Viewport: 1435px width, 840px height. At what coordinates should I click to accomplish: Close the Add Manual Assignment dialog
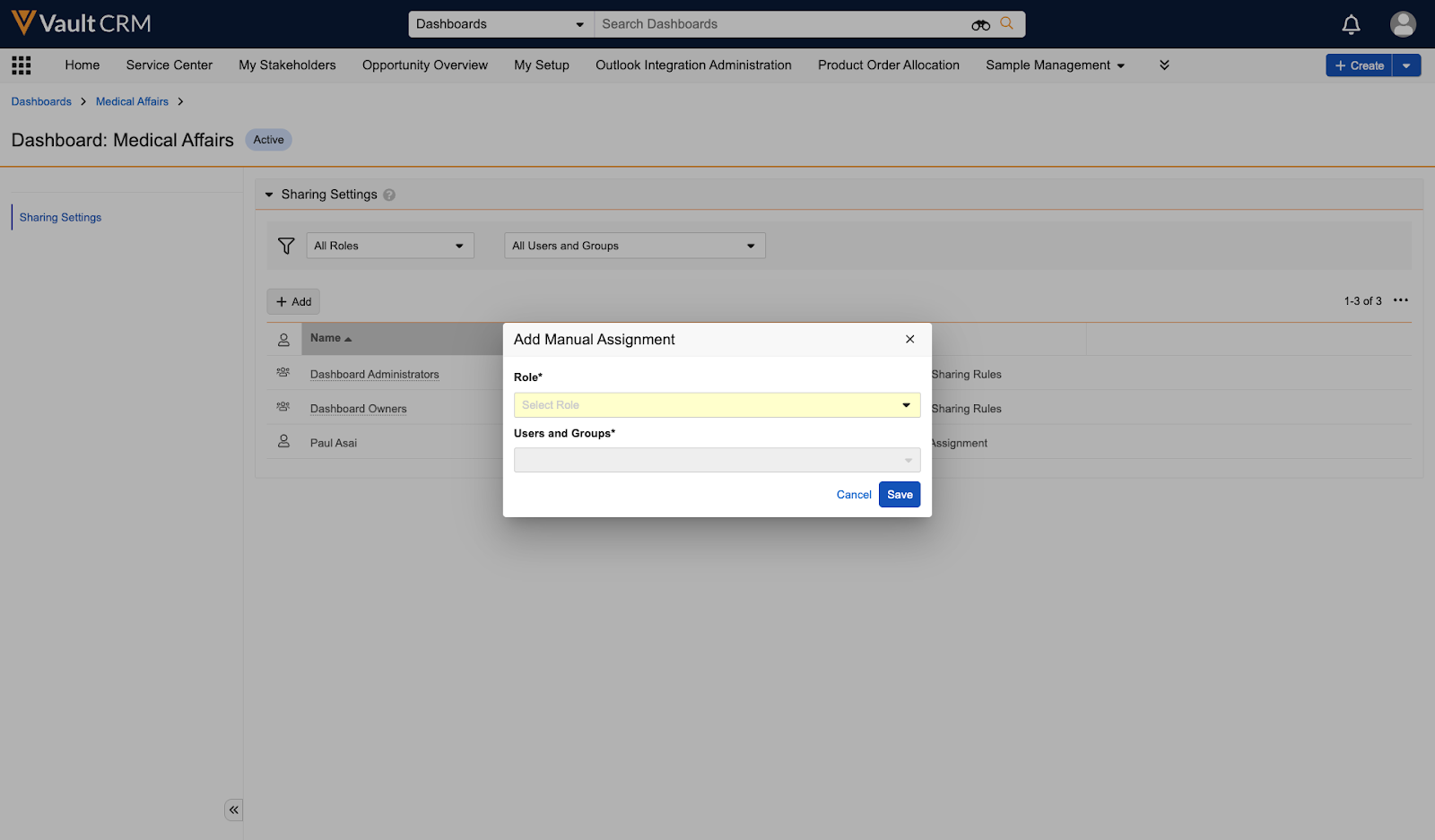tap(909, 339)
